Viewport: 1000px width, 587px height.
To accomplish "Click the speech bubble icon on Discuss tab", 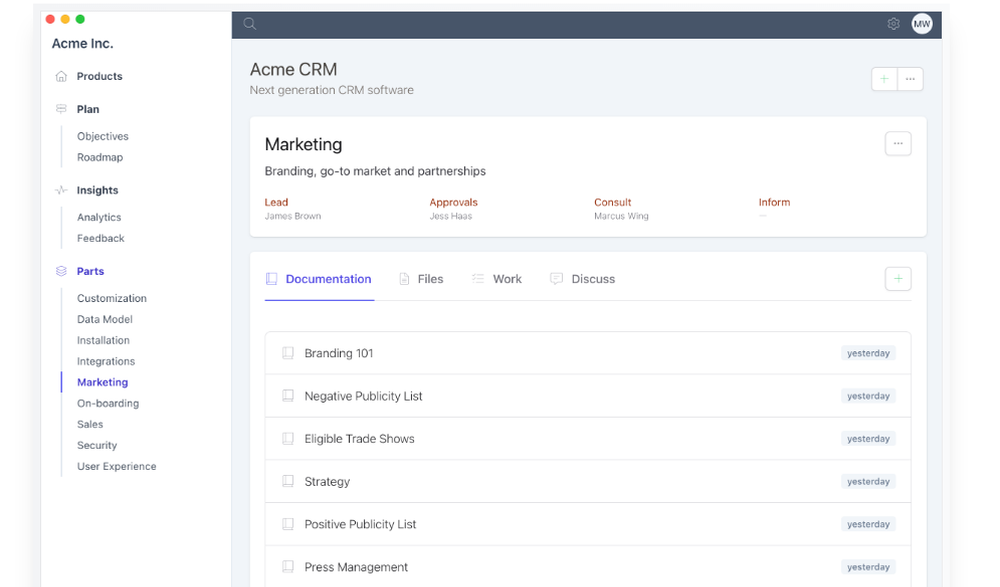I will click(556, 279).
